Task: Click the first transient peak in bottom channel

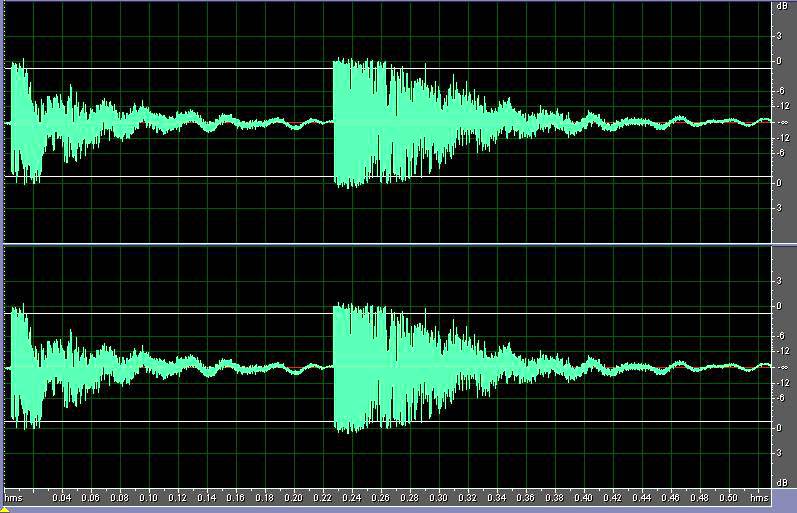Action: click(x=16, y=311)
